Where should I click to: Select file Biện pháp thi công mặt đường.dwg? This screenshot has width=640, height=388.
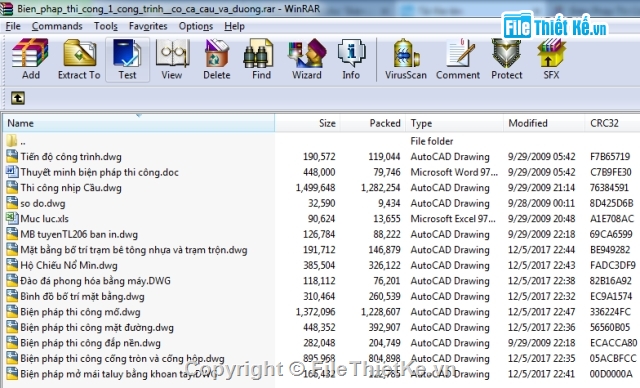point(97,327)
